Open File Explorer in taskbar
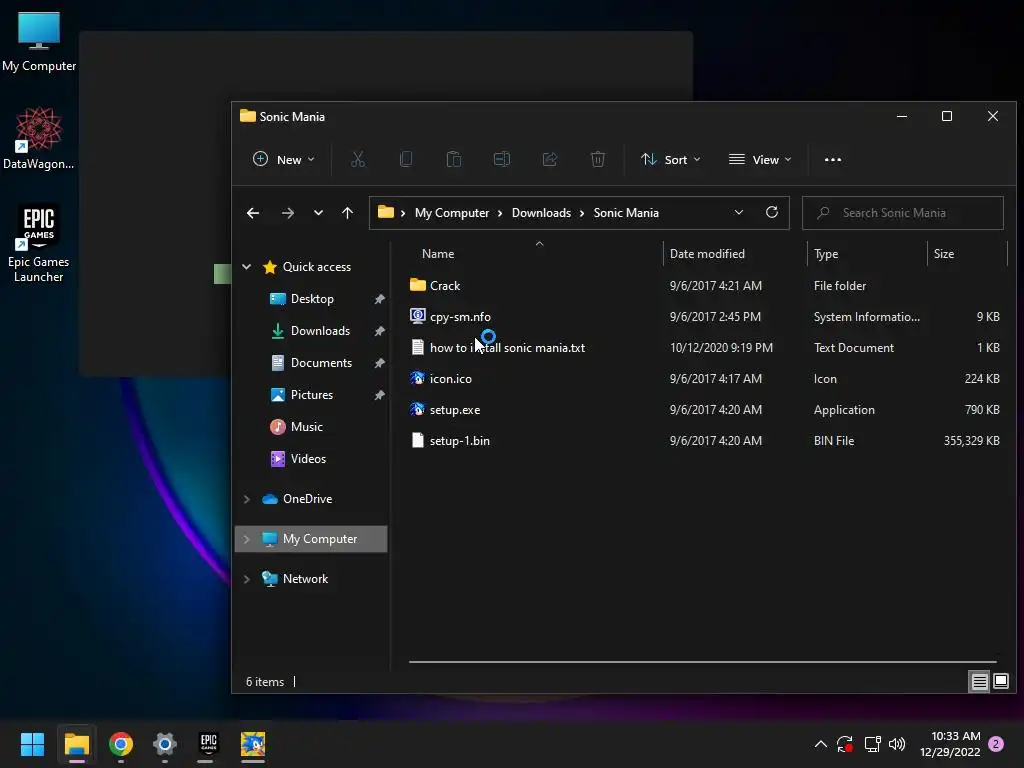Image resolution: width=1024 pixels, height=768 pixels. [76, 744]
